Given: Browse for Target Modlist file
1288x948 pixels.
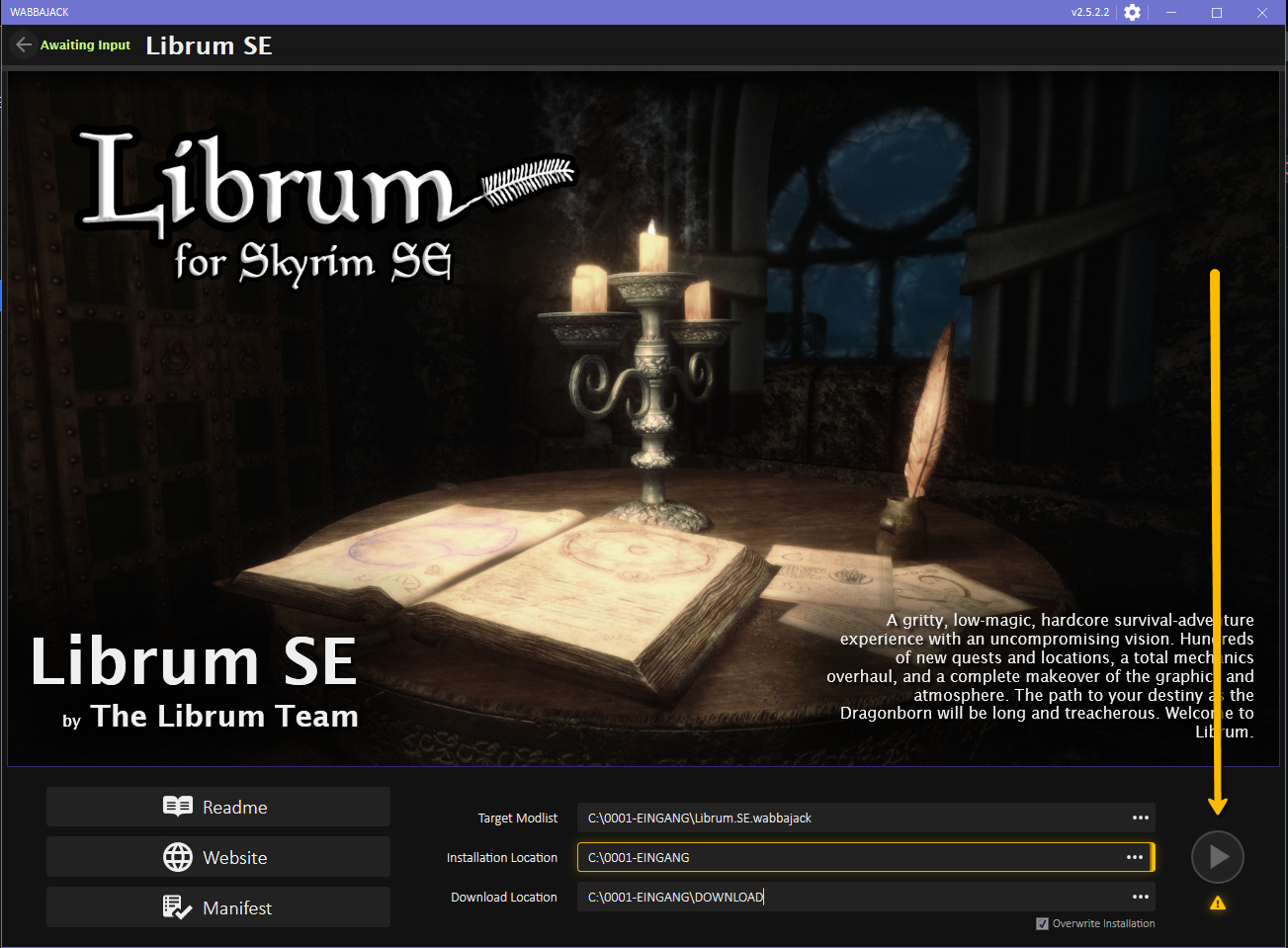Looking at the screenshot, I should tap(1140, 818).
